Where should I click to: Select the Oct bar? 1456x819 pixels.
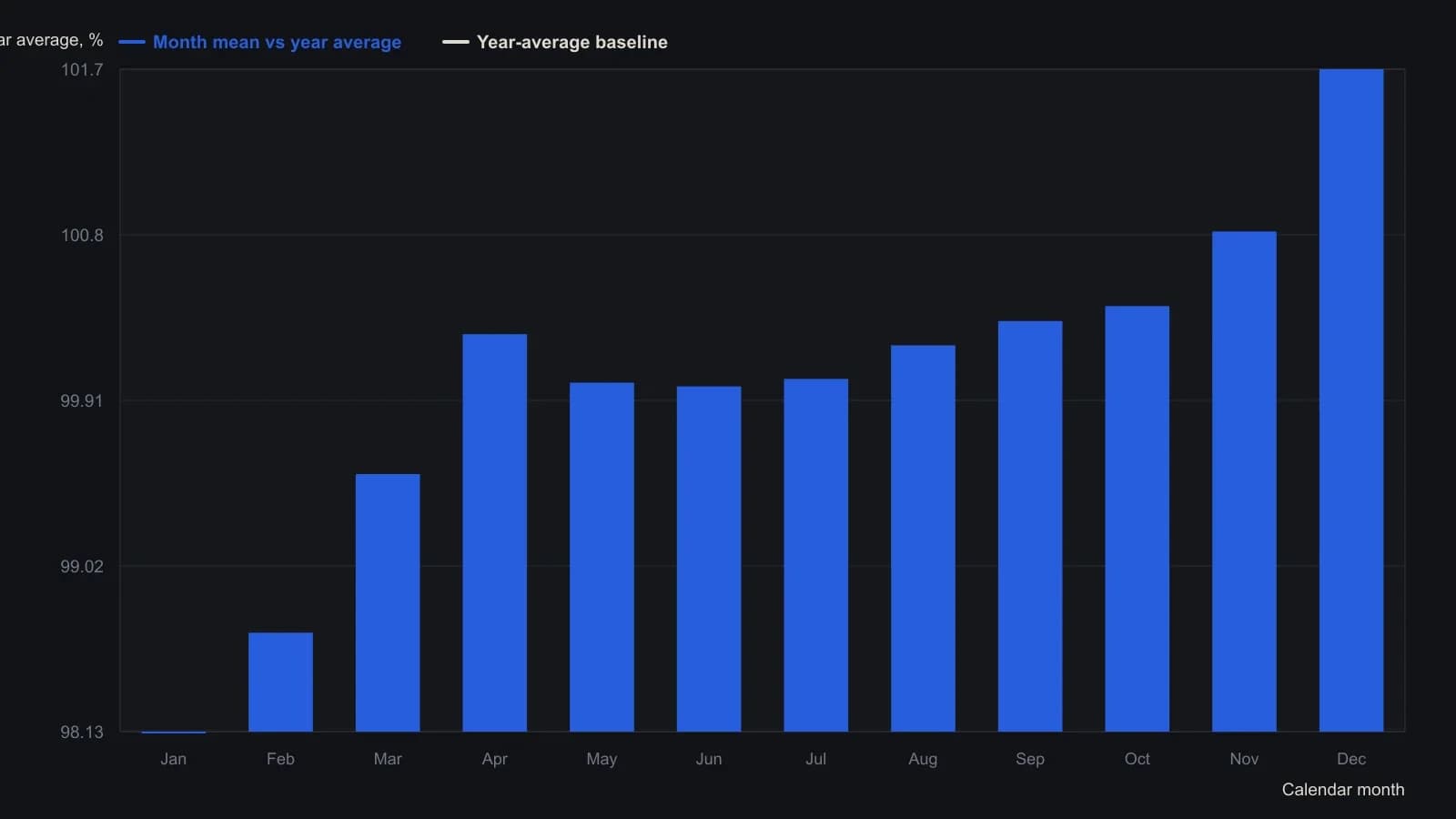[x=1137, y=519]
